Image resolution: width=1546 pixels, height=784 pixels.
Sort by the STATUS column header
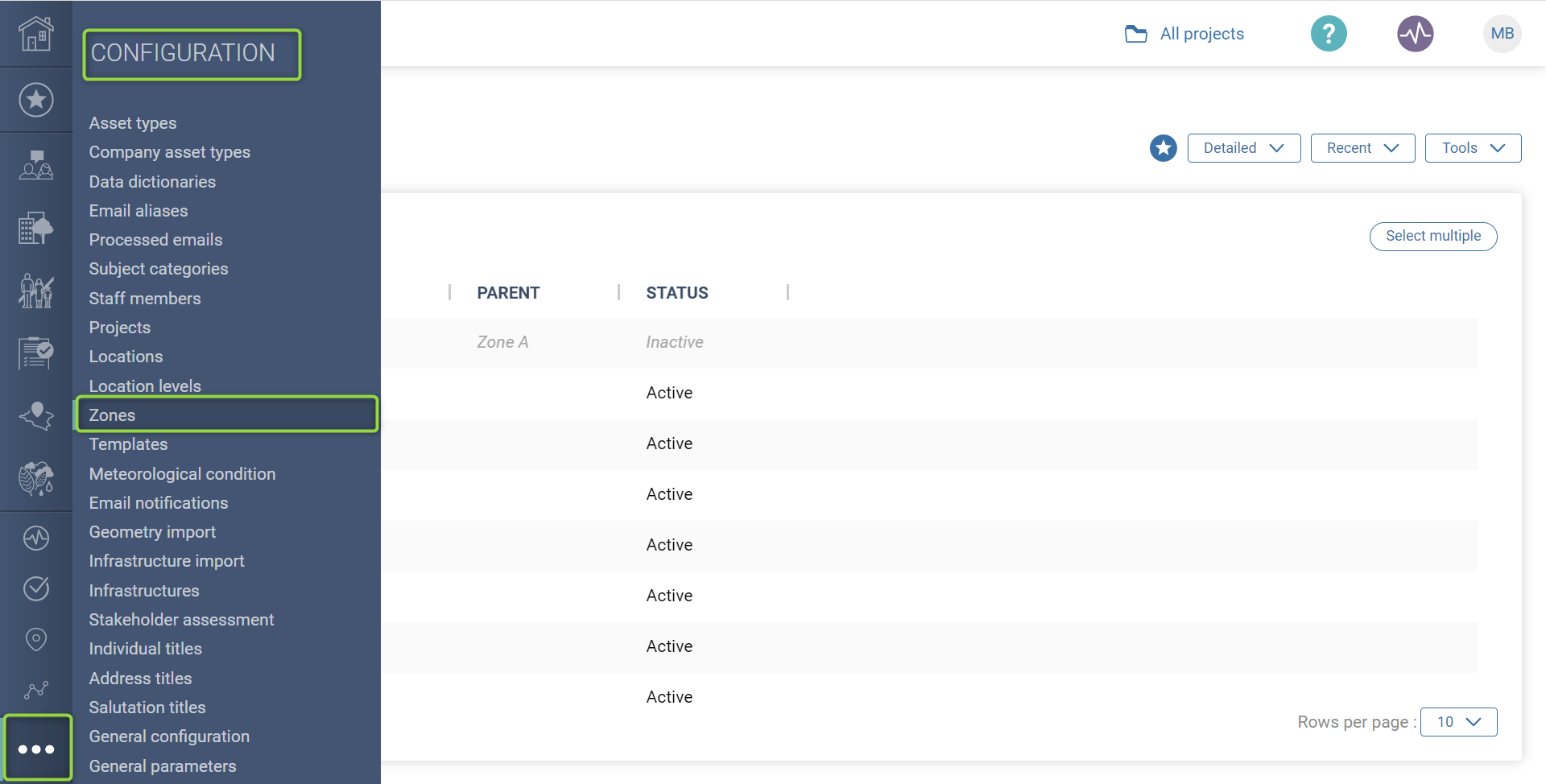tap(677, 293)
